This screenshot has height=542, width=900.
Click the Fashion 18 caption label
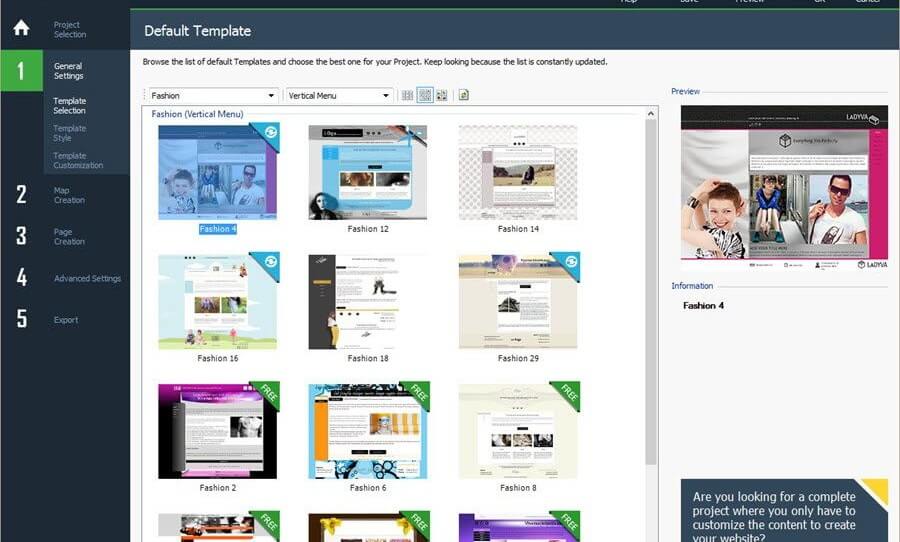coord(368,358)
